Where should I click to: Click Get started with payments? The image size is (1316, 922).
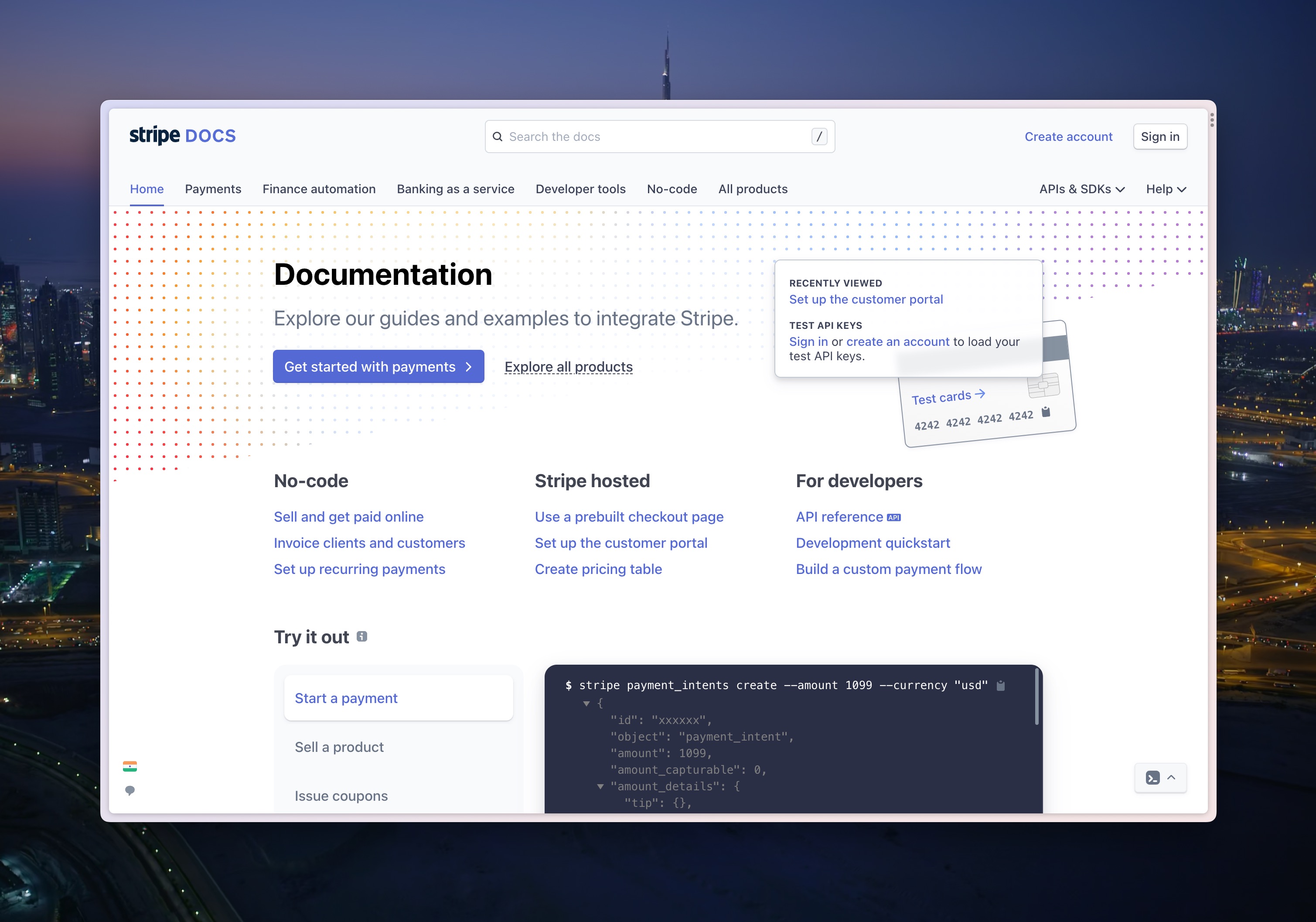pyautogui.click(x=378, y=366)
